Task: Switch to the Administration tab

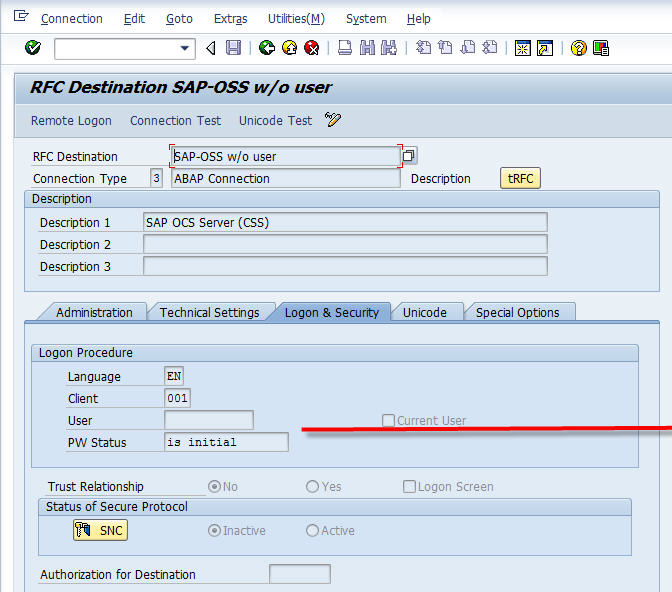Action: point(94,313)
